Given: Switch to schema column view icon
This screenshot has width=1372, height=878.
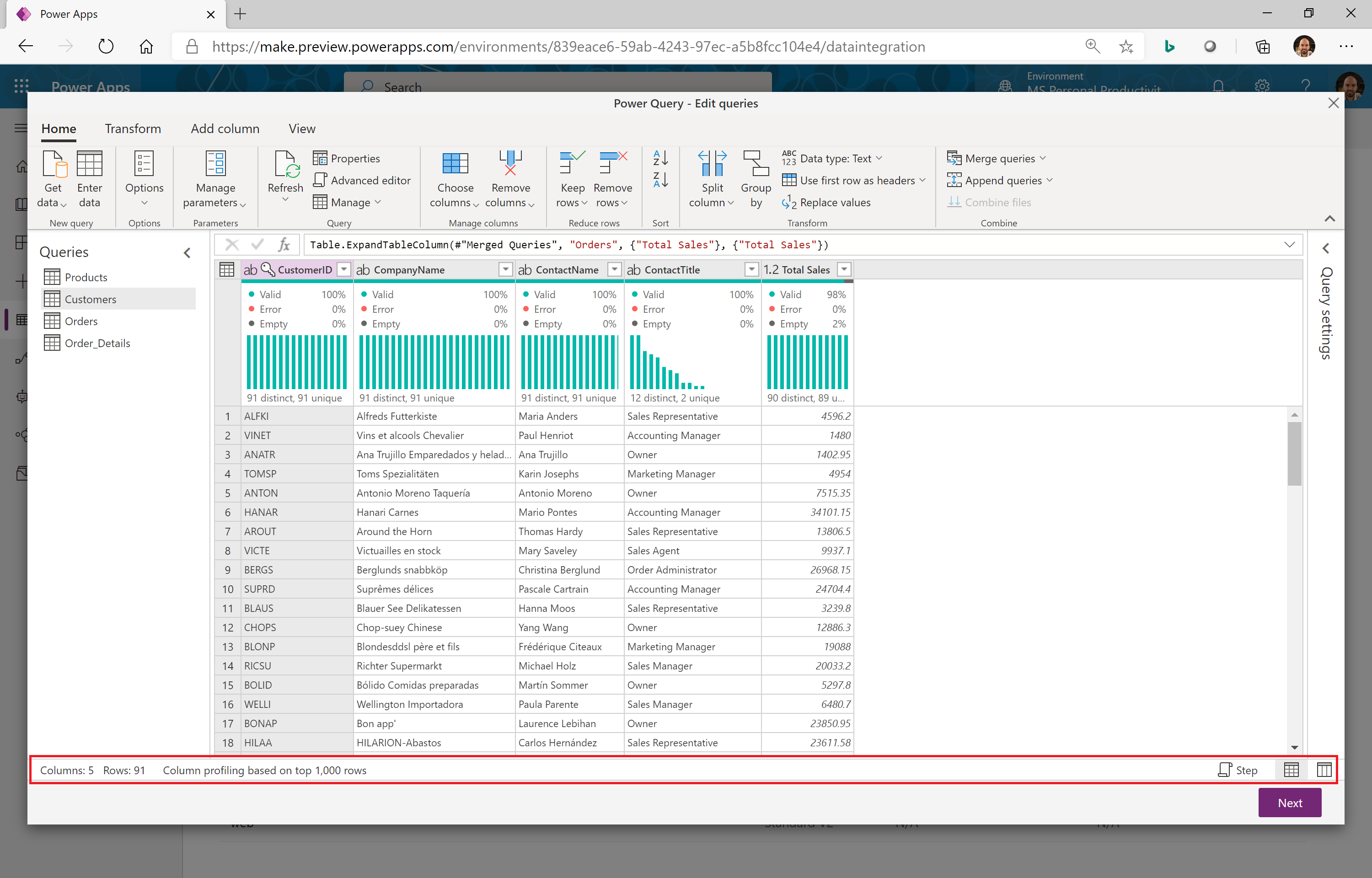Looking at the screenshot, I should coord(1324,770).
